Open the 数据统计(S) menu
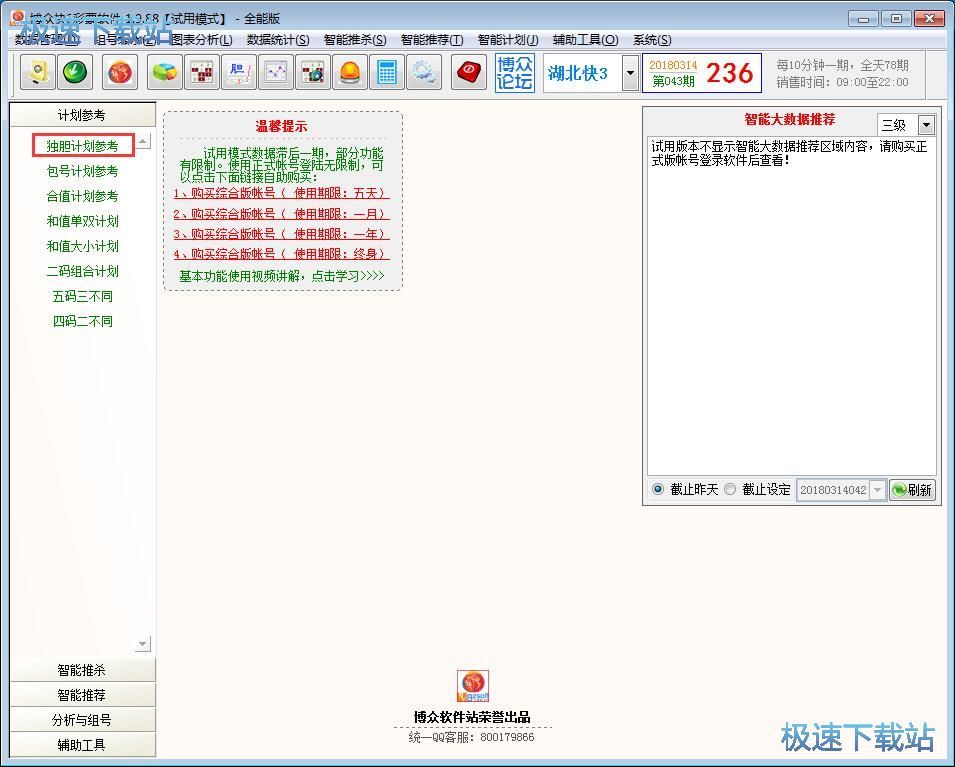The height and width of the screenshot is (767, 955). [x=278, y=40]
